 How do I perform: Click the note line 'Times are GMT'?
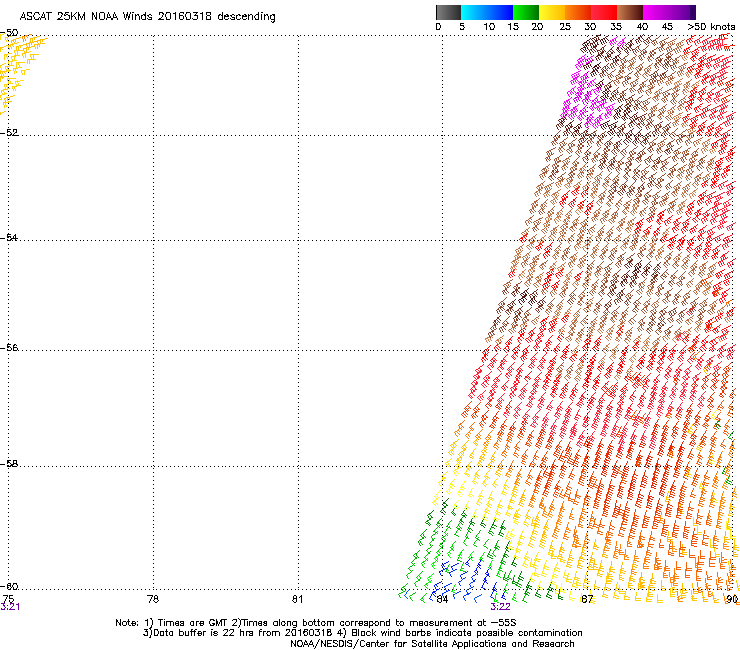point(193,623)
